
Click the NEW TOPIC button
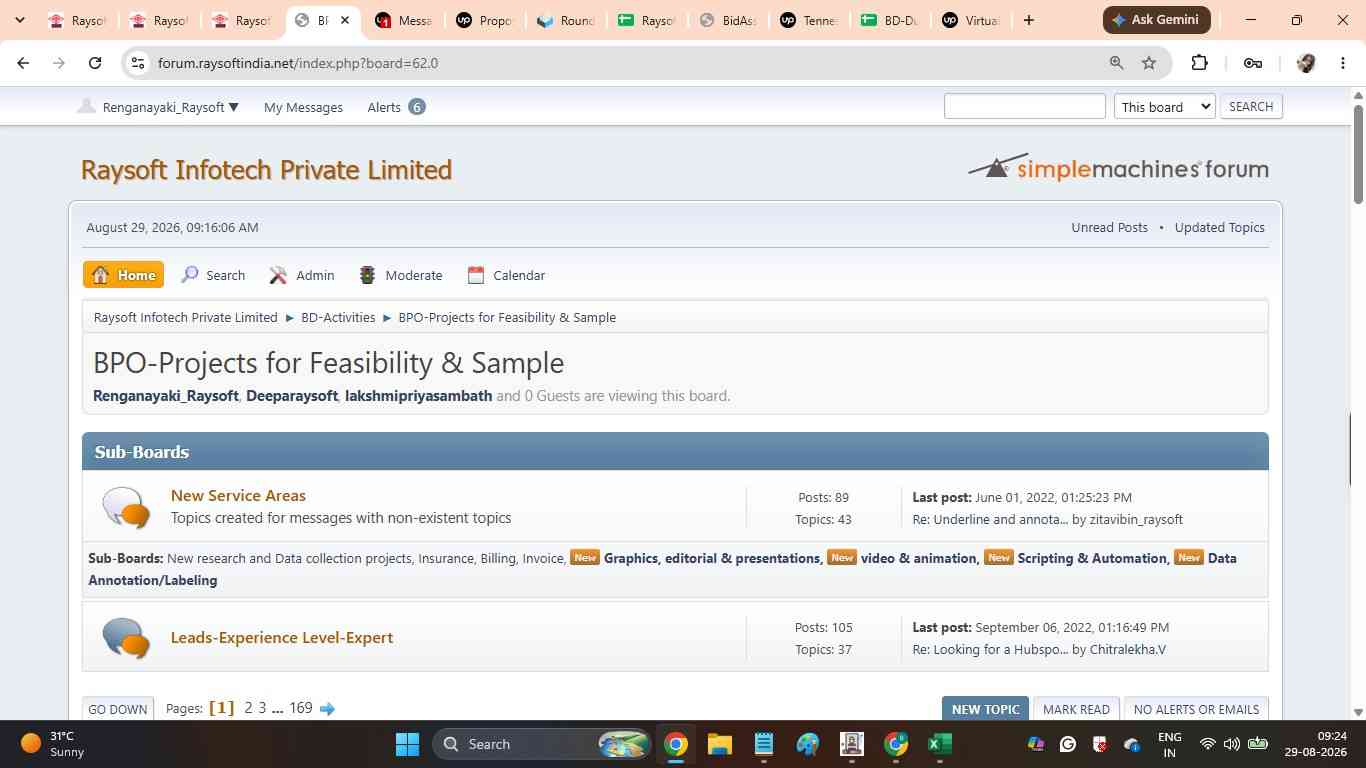pyautogui.click(x=985, y=709)
